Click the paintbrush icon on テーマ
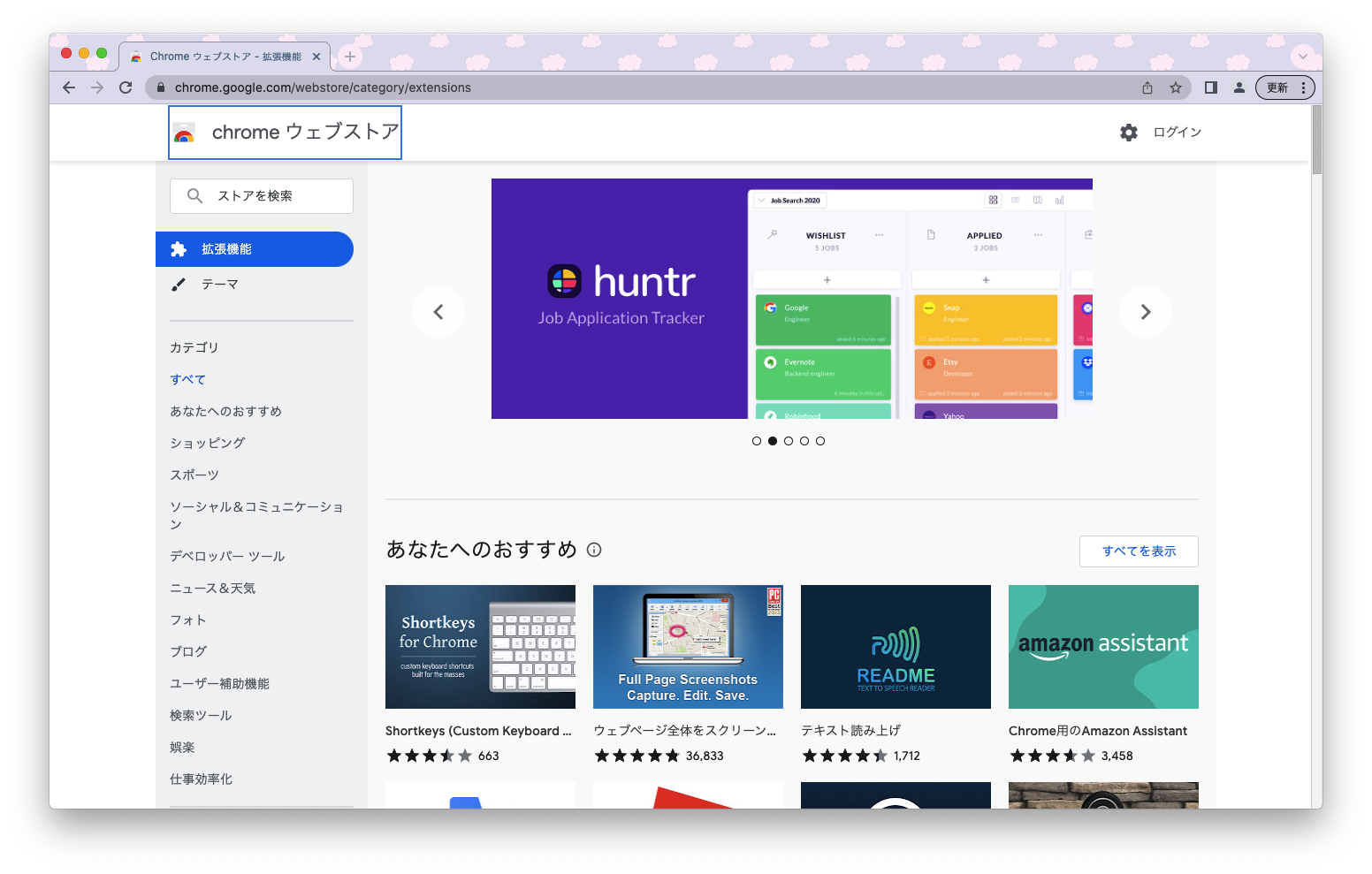The height and width of the screenshot is (874, 1372). 179,285
